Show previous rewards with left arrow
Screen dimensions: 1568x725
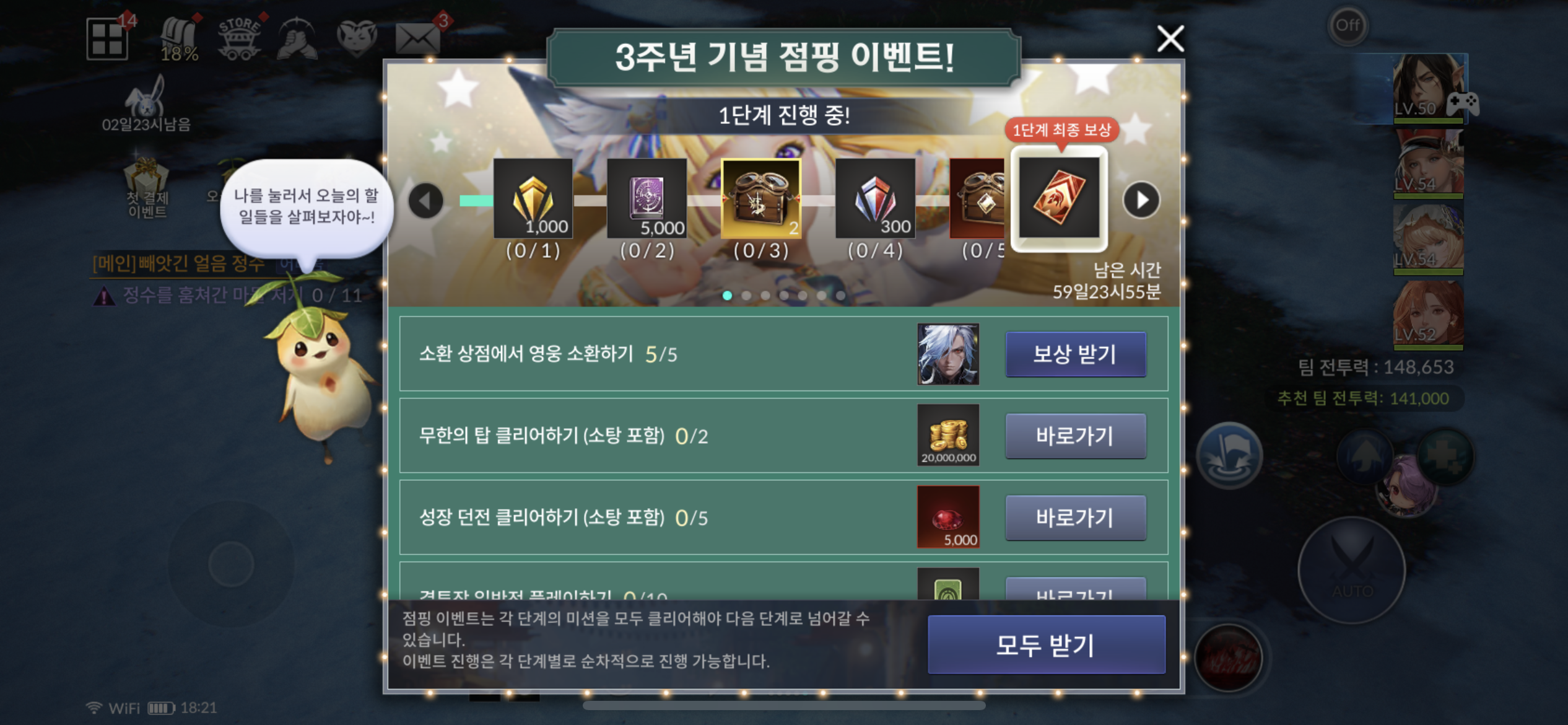click(x=426, y=200)
